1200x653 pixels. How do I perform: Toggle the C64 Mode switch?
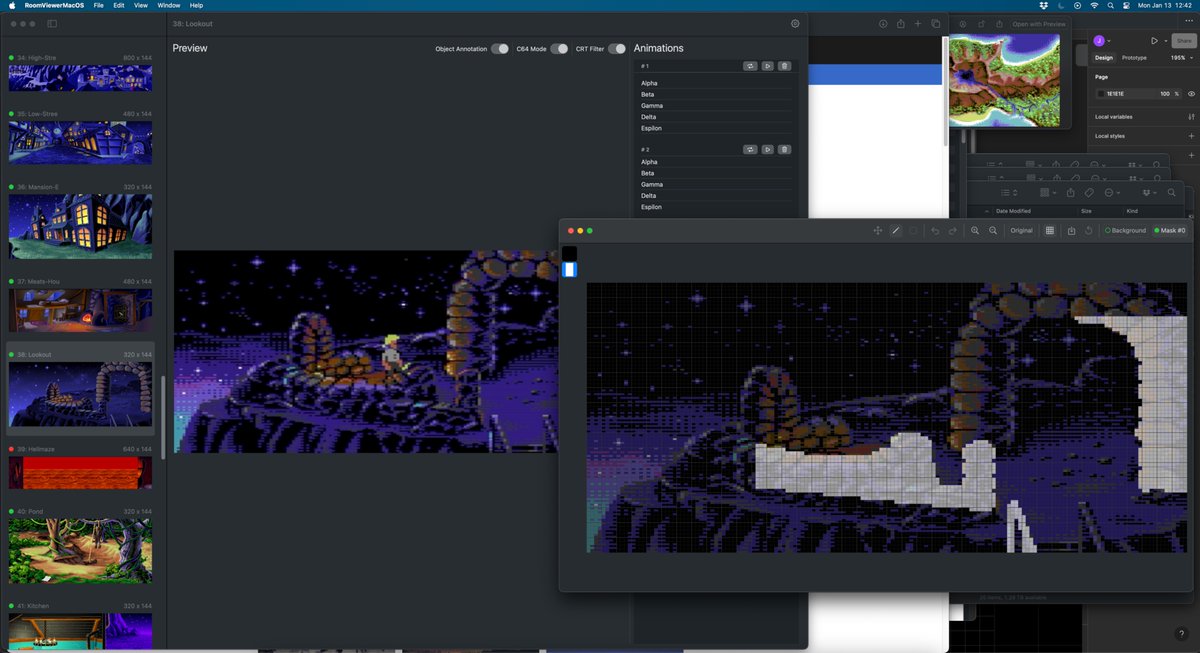coord(559,48)
